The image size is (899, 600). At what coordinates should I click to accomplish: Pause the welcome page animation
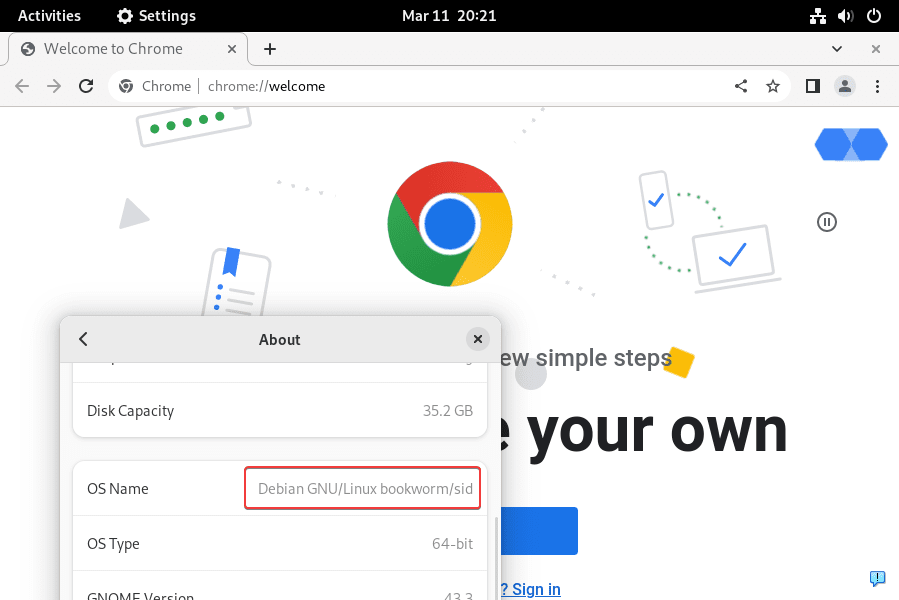(x=826, y=222)
